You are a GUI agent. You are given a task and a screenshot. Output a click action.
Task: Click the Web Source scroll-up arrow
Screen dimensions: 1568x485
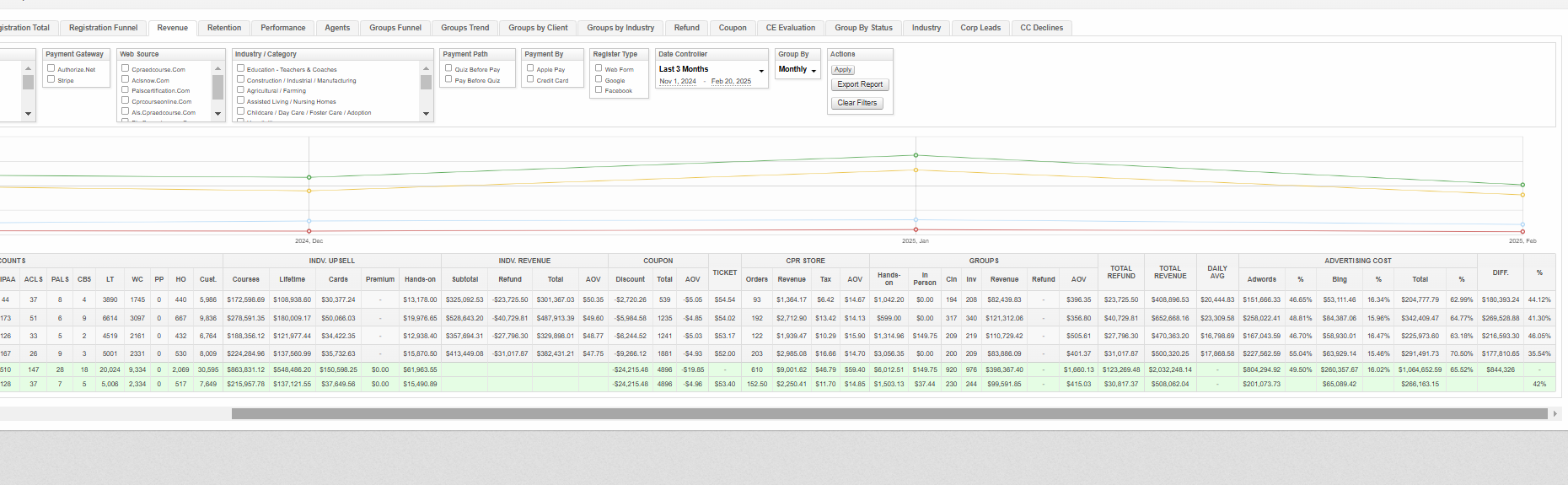tap(217, 68)
